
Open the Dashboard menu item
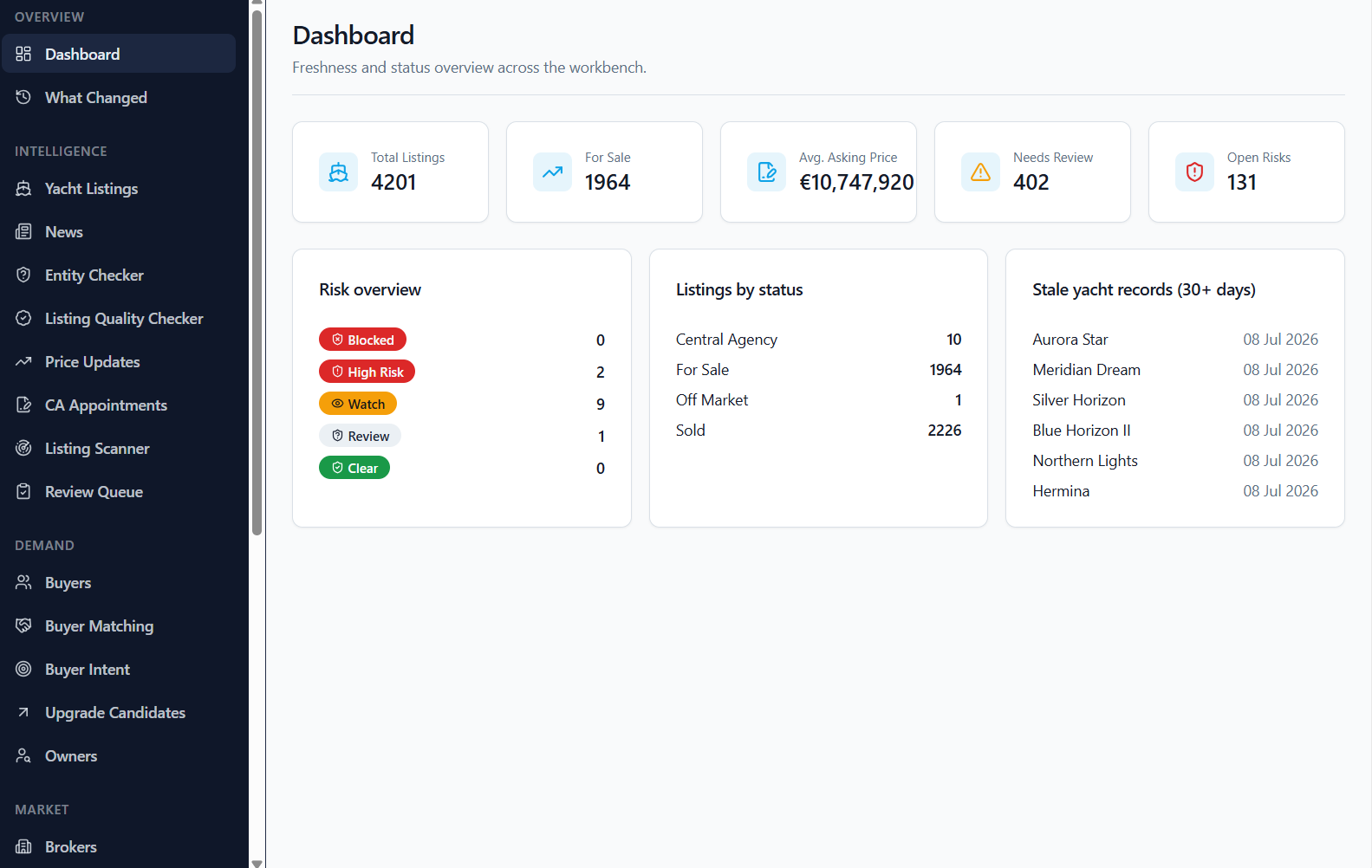(119, 54)
